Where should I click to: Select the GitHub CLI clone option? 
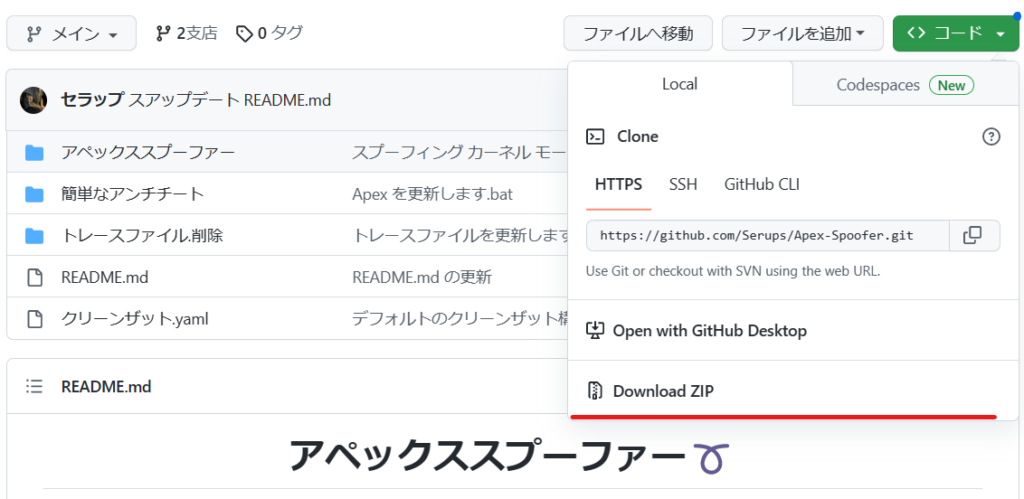[x=761, y=184]
